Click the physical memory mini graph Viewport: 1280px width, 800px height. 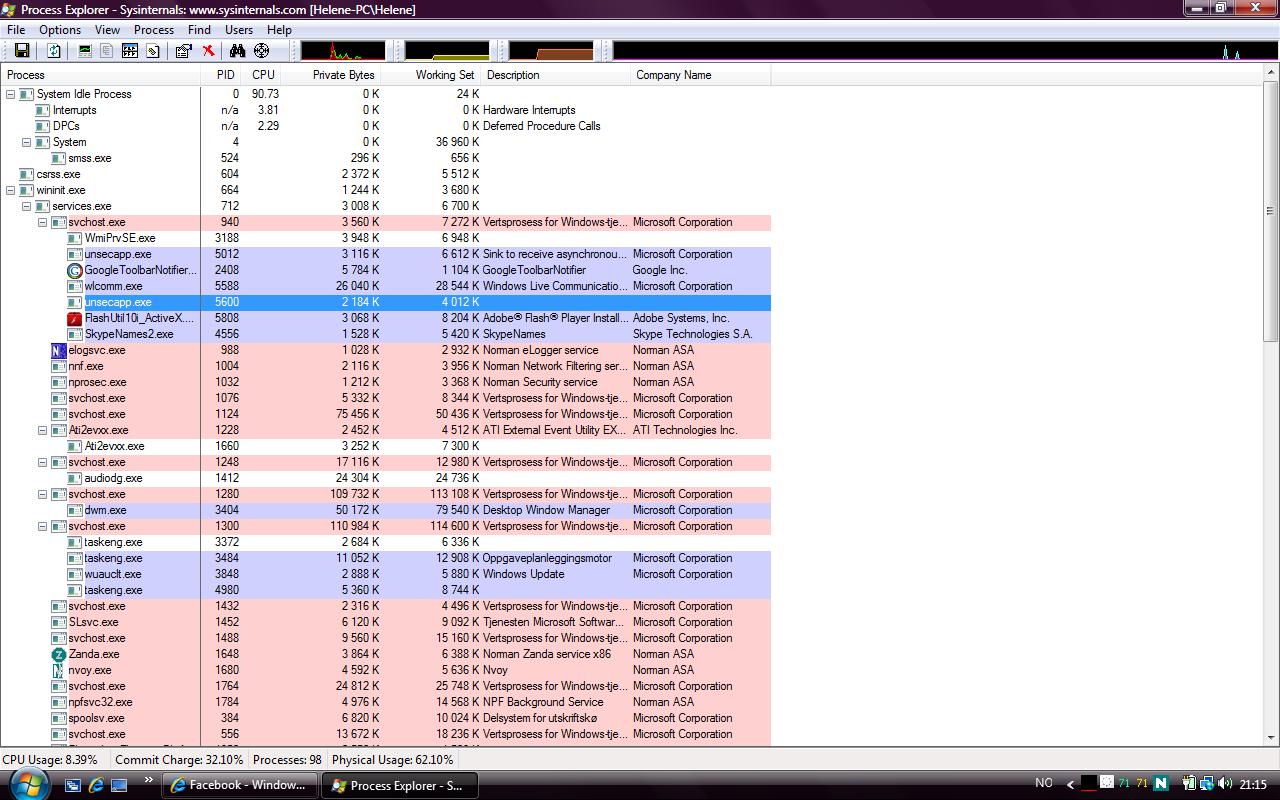(x=551, y=51)
